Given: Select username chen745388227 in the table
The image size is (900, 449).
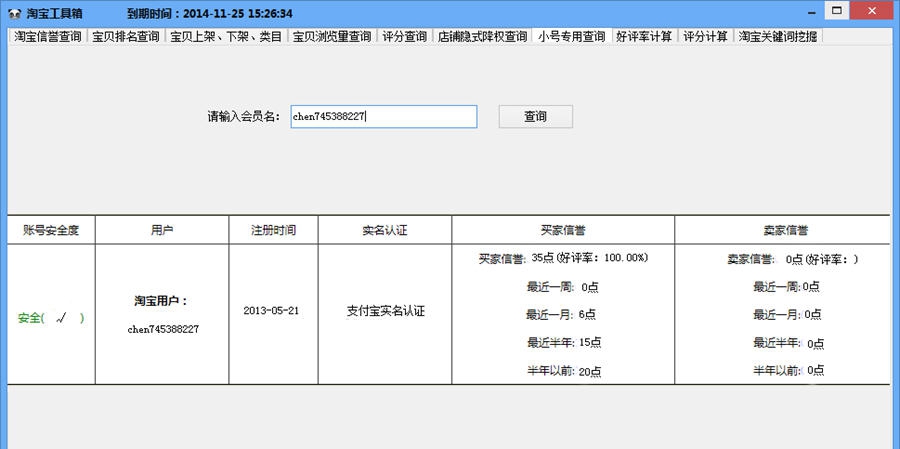Looking at the screenshot, I should click(163, 330).
